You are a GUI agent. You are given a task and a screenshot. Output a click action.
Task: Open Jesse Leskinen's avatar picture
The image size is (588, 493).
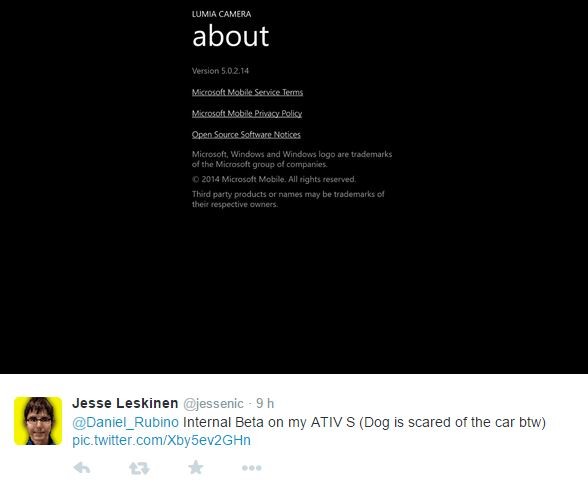[38, 421]
